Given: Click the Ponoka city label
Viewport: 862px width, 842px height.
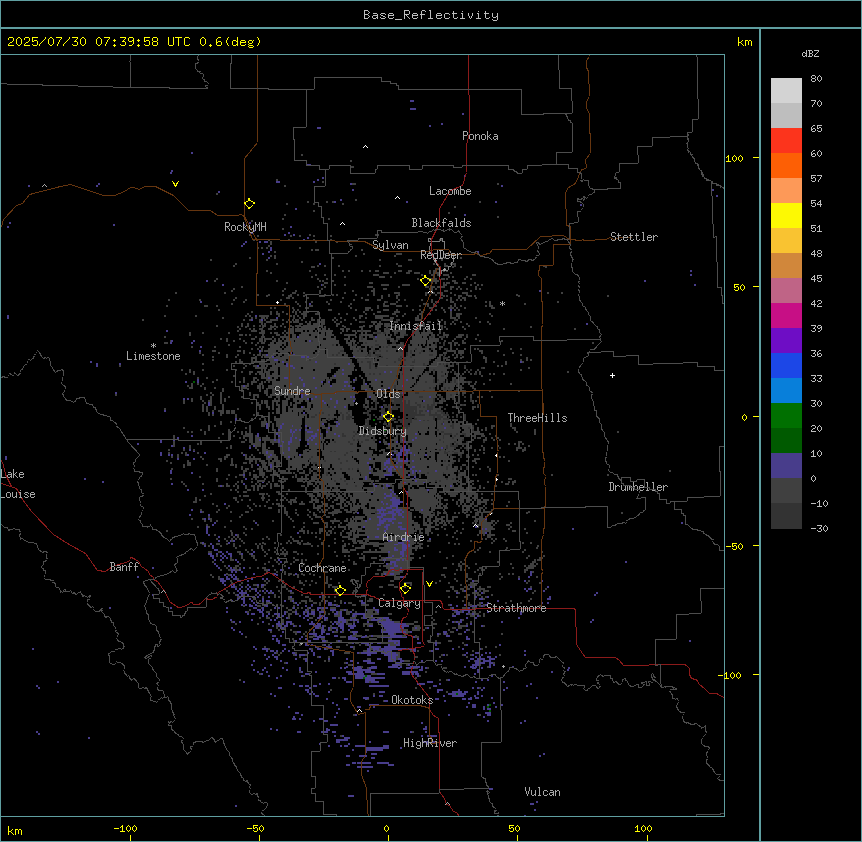Looking at the screenshot, I should [480, 136].
